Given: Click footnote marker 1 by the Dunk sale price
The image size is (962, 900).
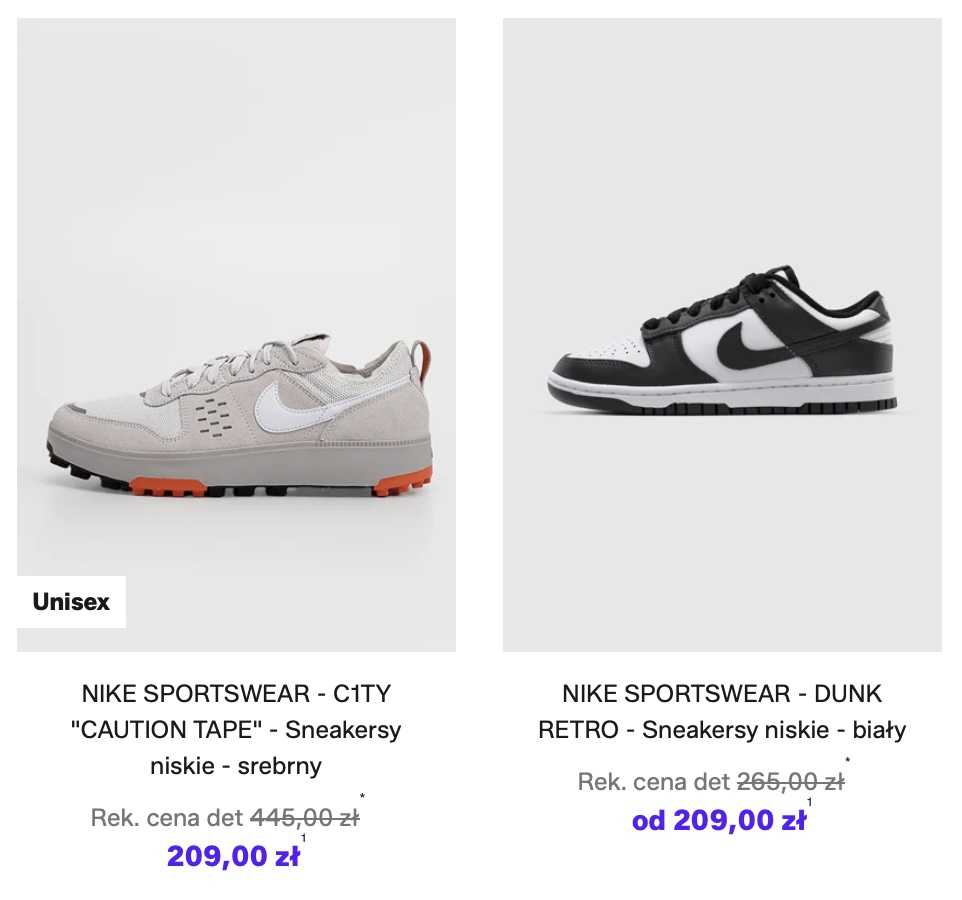Looking at the screenshot, I should pos(810,803).
